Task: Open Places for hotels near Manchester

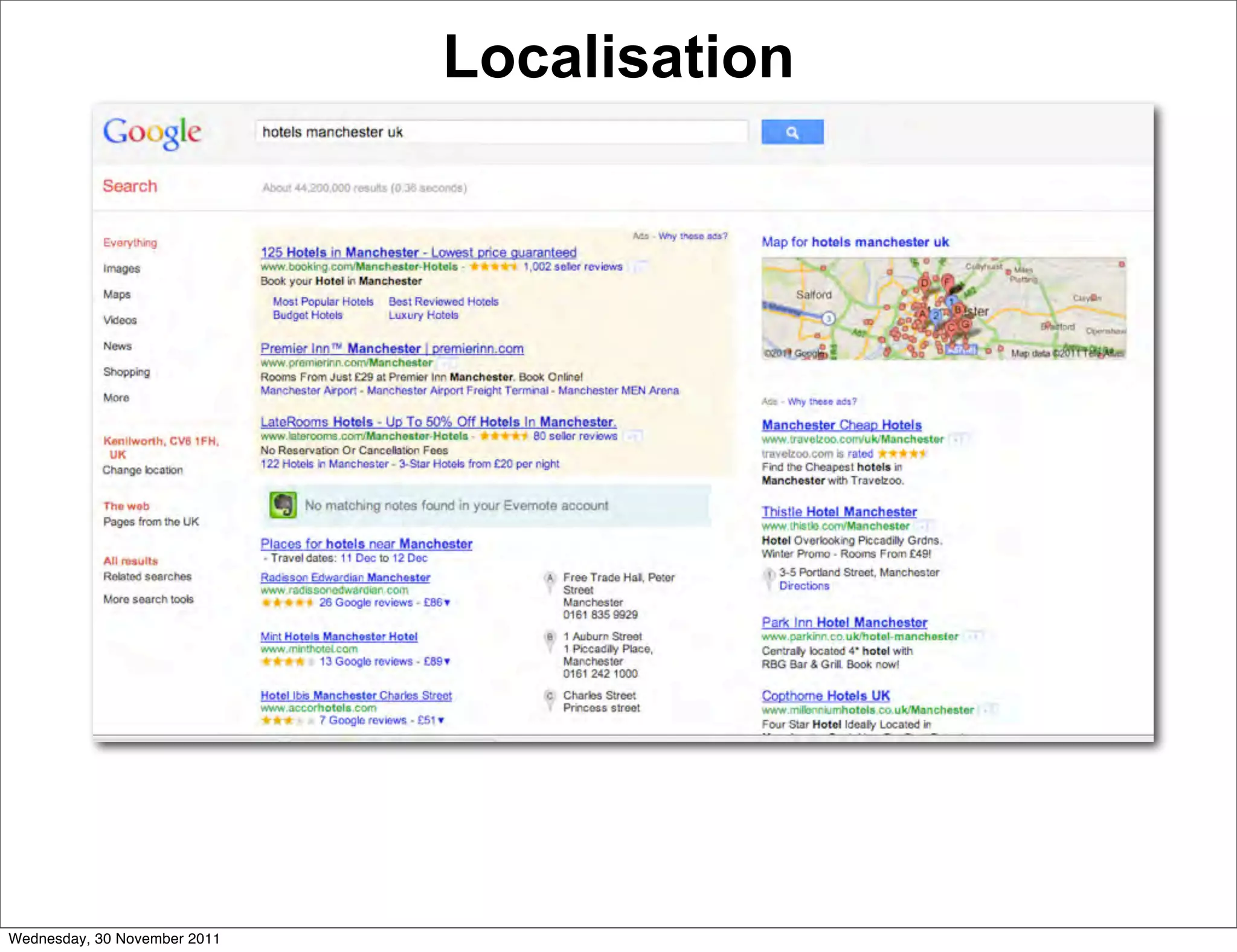Action: pos(367,544)
